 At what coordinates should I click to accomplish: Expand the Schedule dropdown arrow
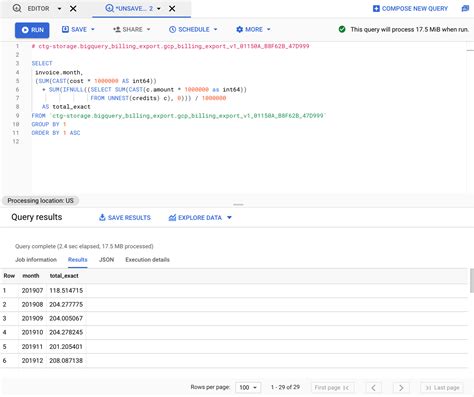[215, 30]
